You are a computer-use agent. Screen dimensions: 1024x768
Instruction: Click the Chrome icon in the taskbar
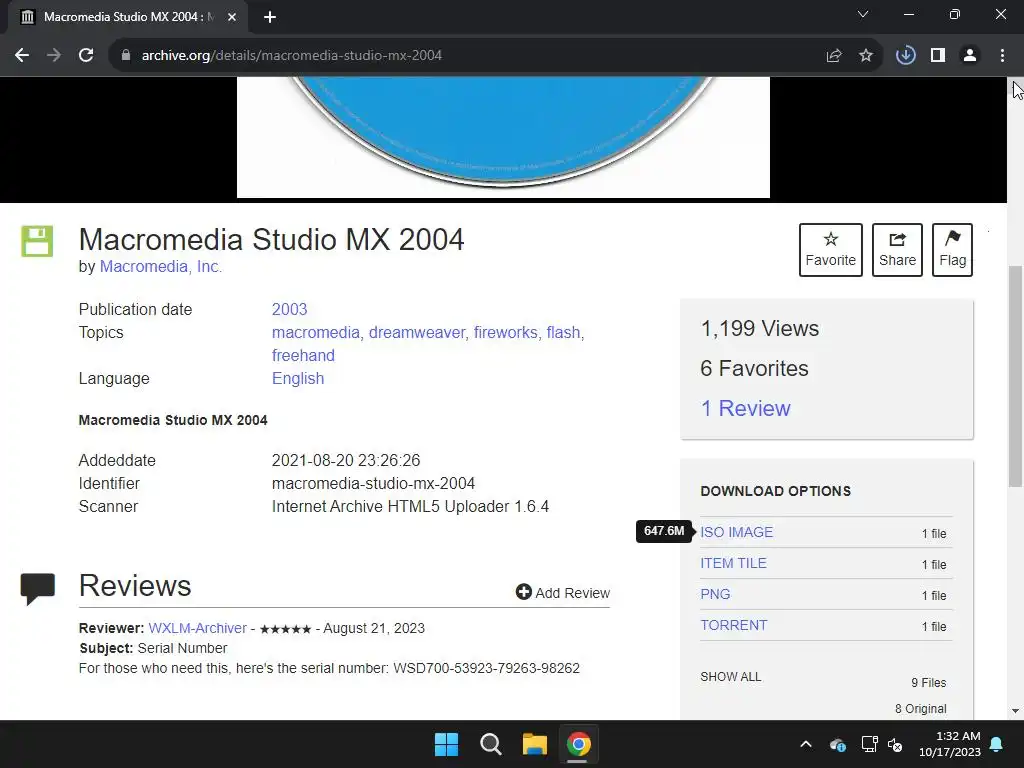(x=578, y=744)
